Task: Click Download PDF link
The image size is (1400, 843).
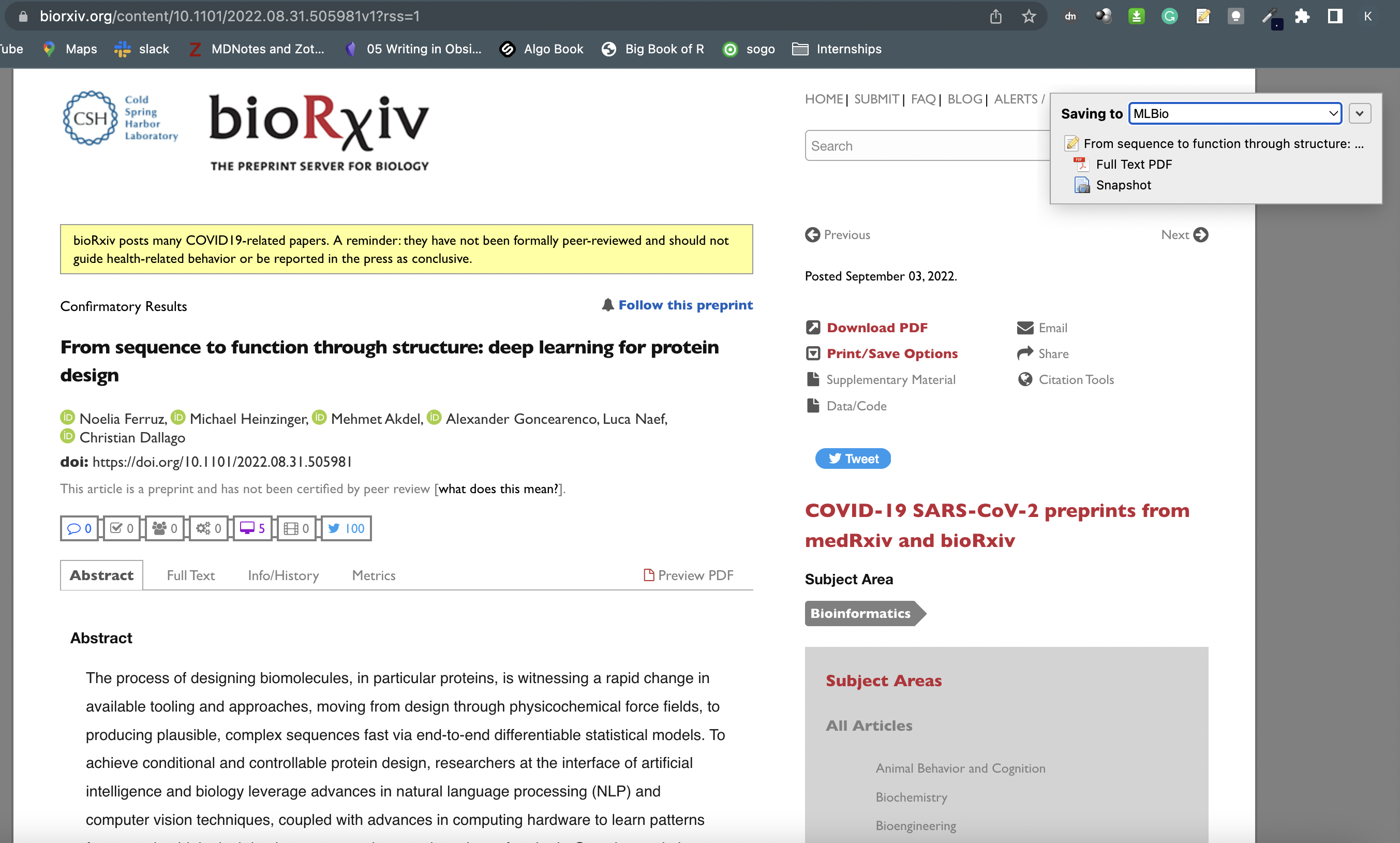Action: 867,328
